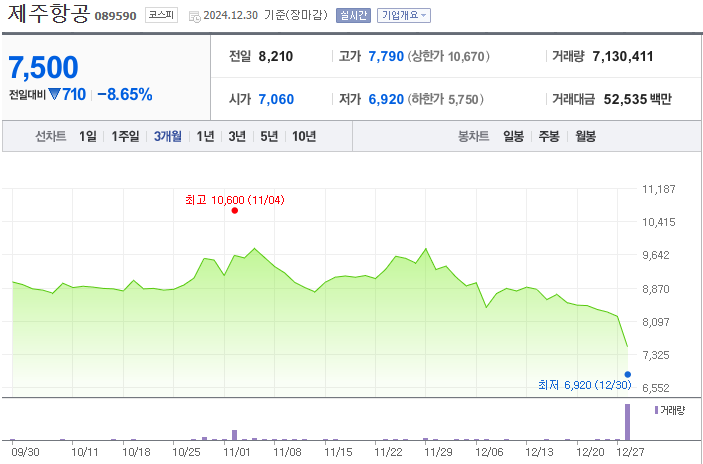
Task: Click the 하한가 5,750 text
Action: tap(446, 99)
